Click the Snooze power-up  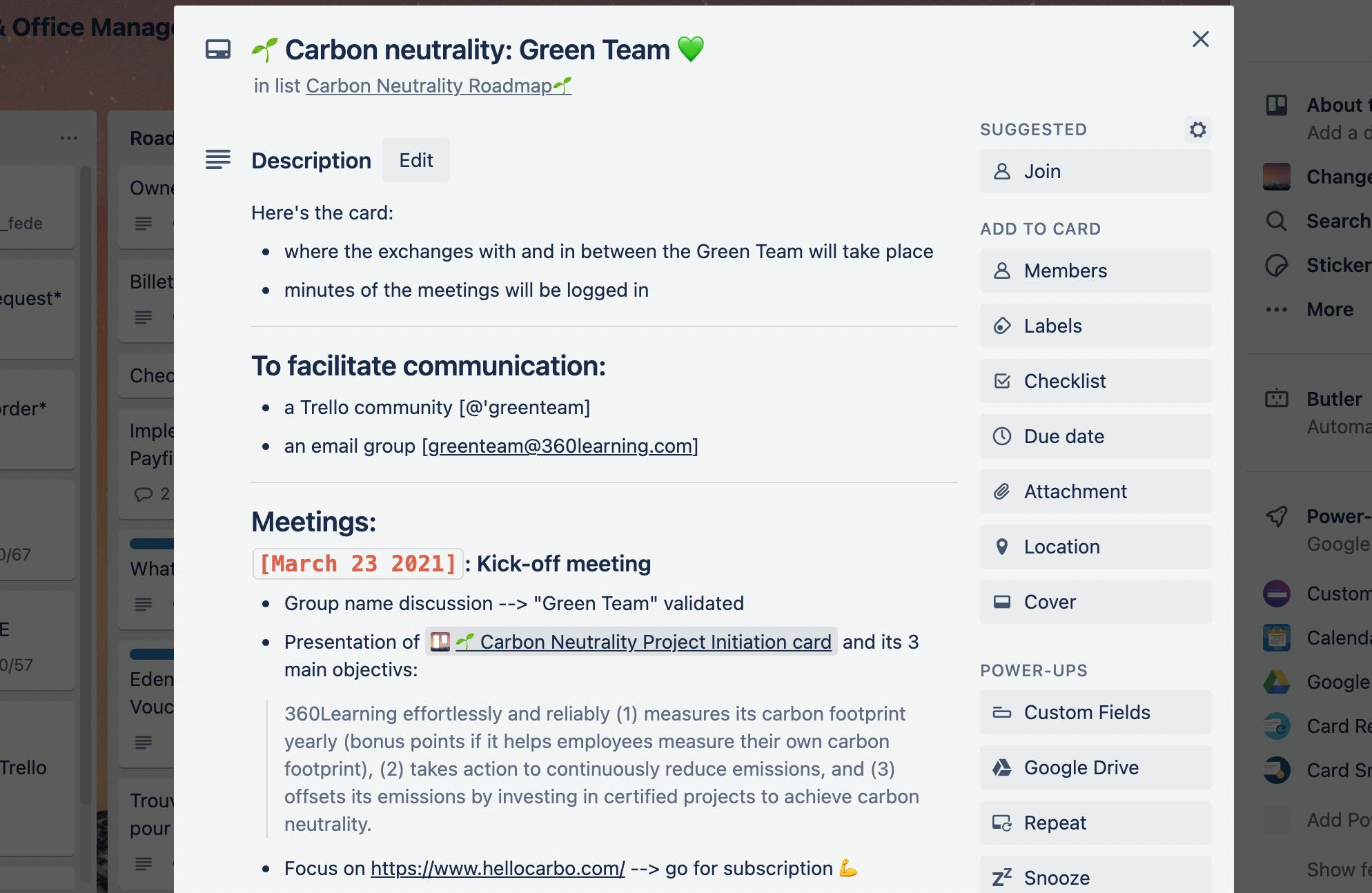1095,876
